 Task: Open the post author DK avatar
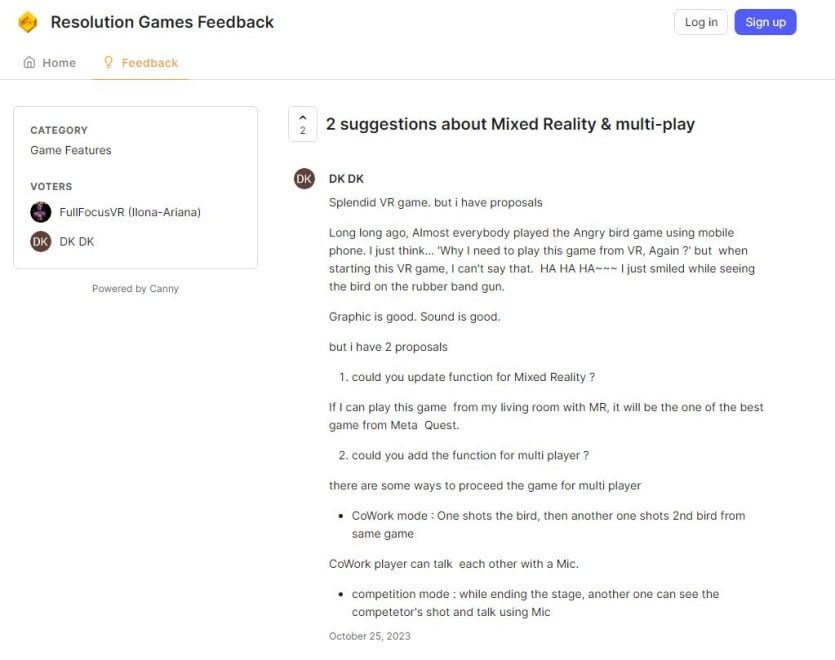click(304, 179)
